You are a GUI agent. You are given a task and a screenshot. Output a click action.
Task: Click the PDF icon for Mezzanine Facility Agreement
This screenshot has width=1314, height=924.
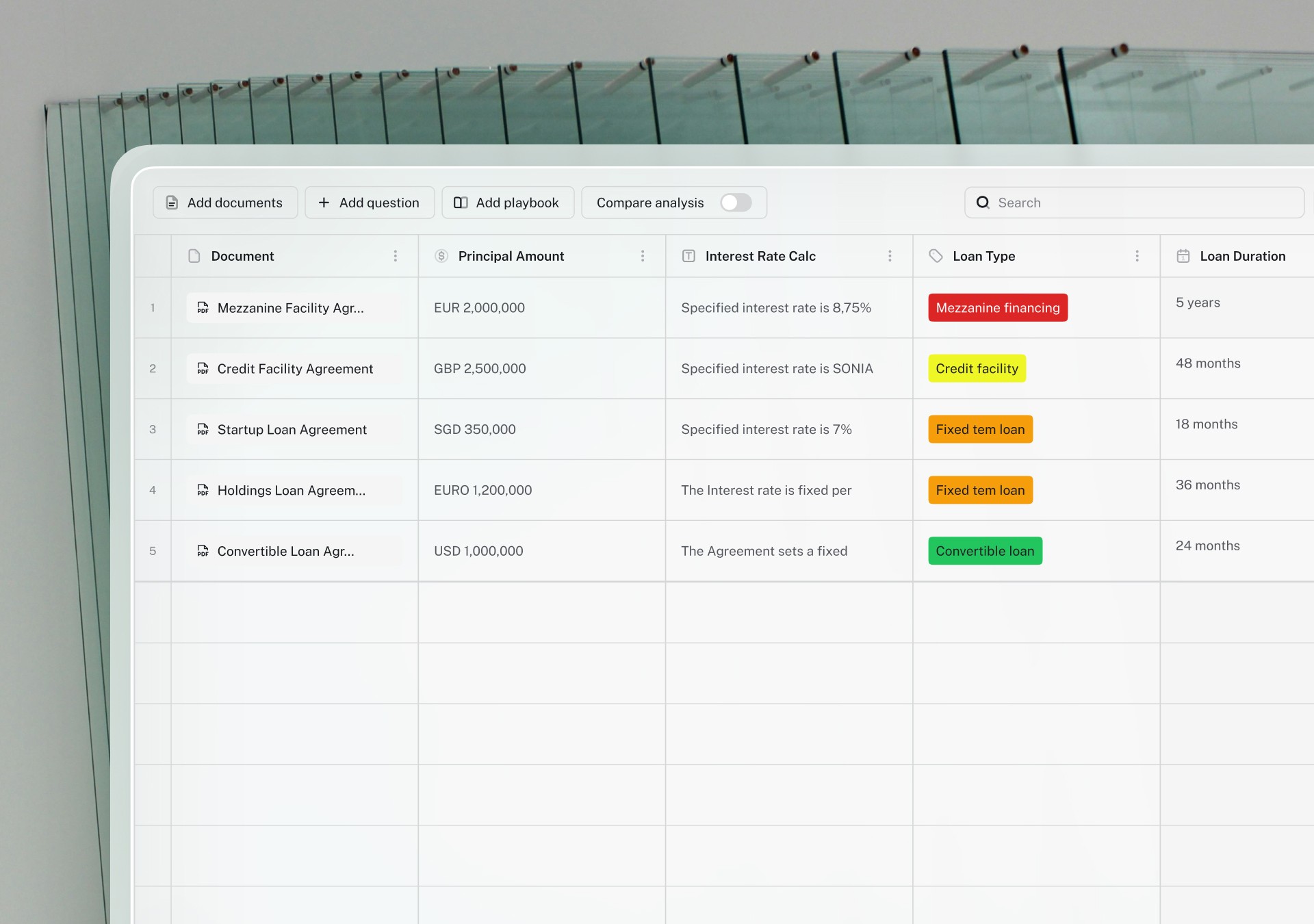pos(203,308)
